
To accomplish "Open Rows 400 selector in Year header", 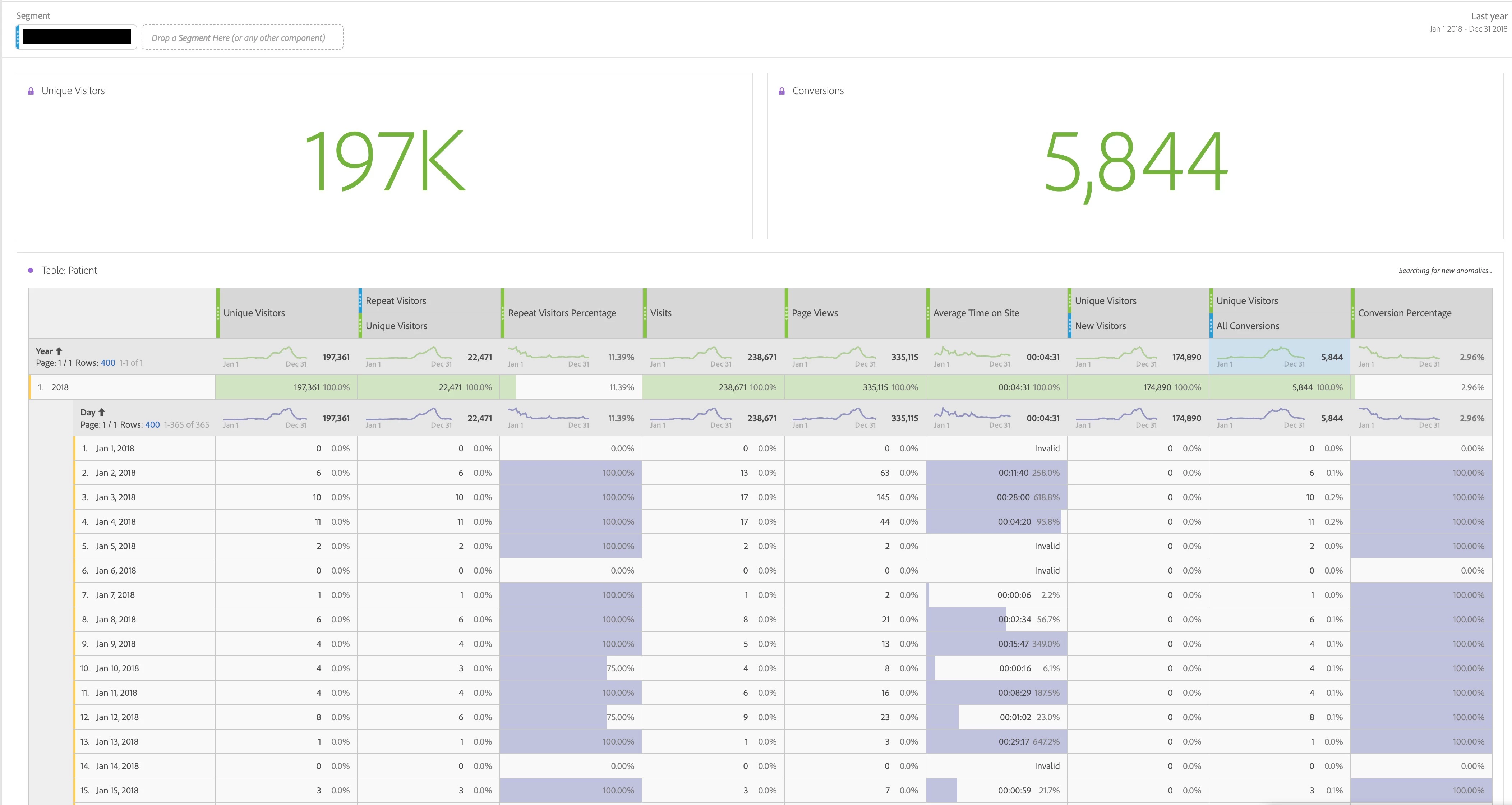I will [x=107, y=363].
